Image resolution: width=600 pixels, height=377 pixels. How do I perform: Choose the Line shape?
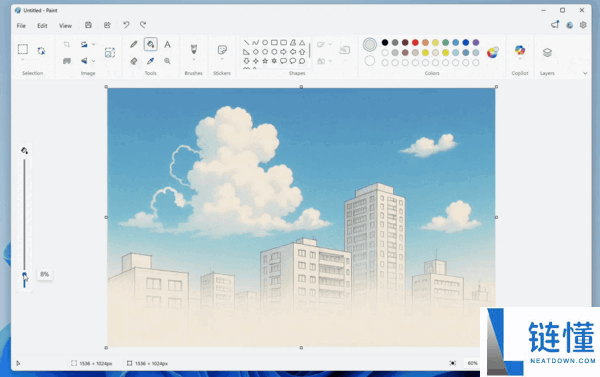pos(246,42)
